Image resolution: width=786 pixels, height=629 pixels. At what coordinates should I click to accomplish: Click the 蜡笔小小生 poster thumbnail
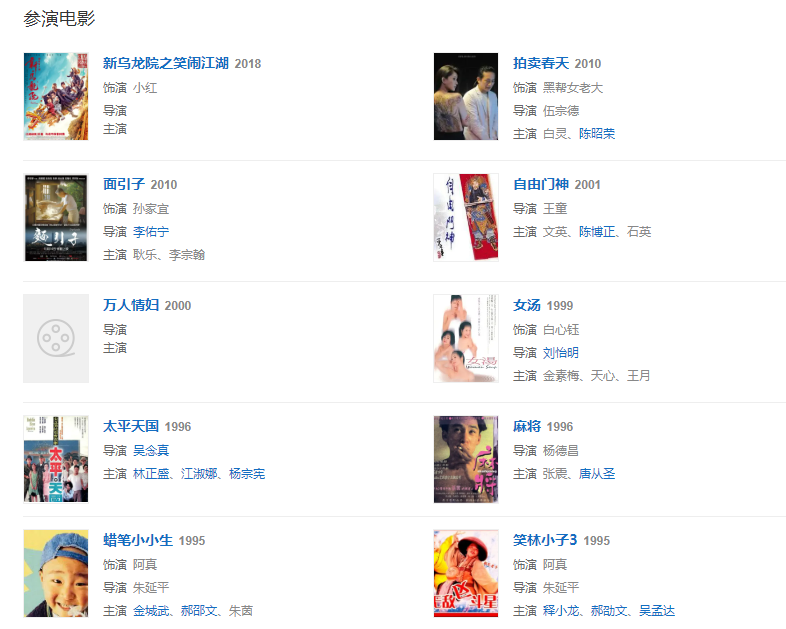click(56, 573)
